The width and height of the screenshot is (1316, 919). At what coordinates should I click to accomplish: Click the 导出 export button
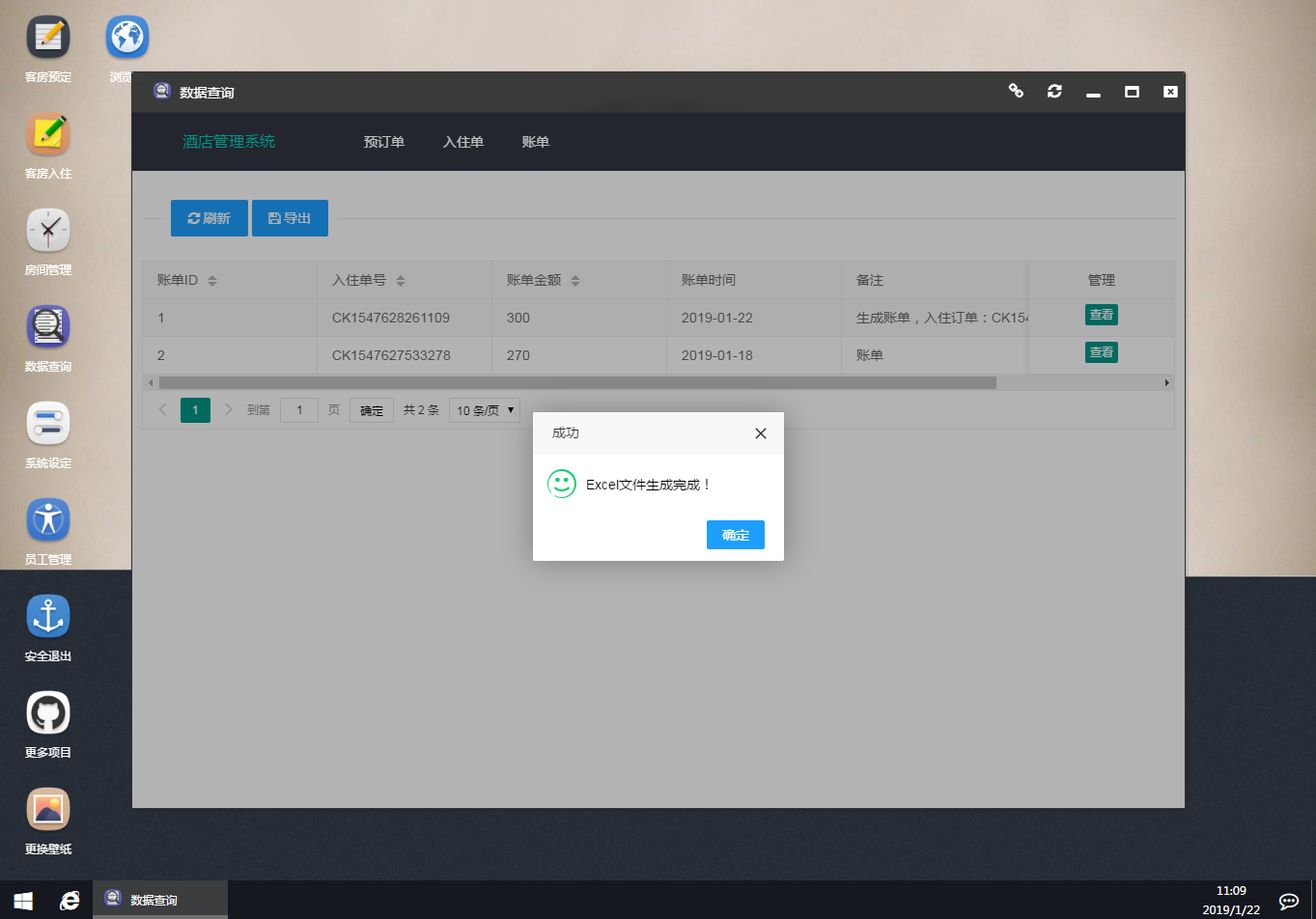click(x=290, y=218)
